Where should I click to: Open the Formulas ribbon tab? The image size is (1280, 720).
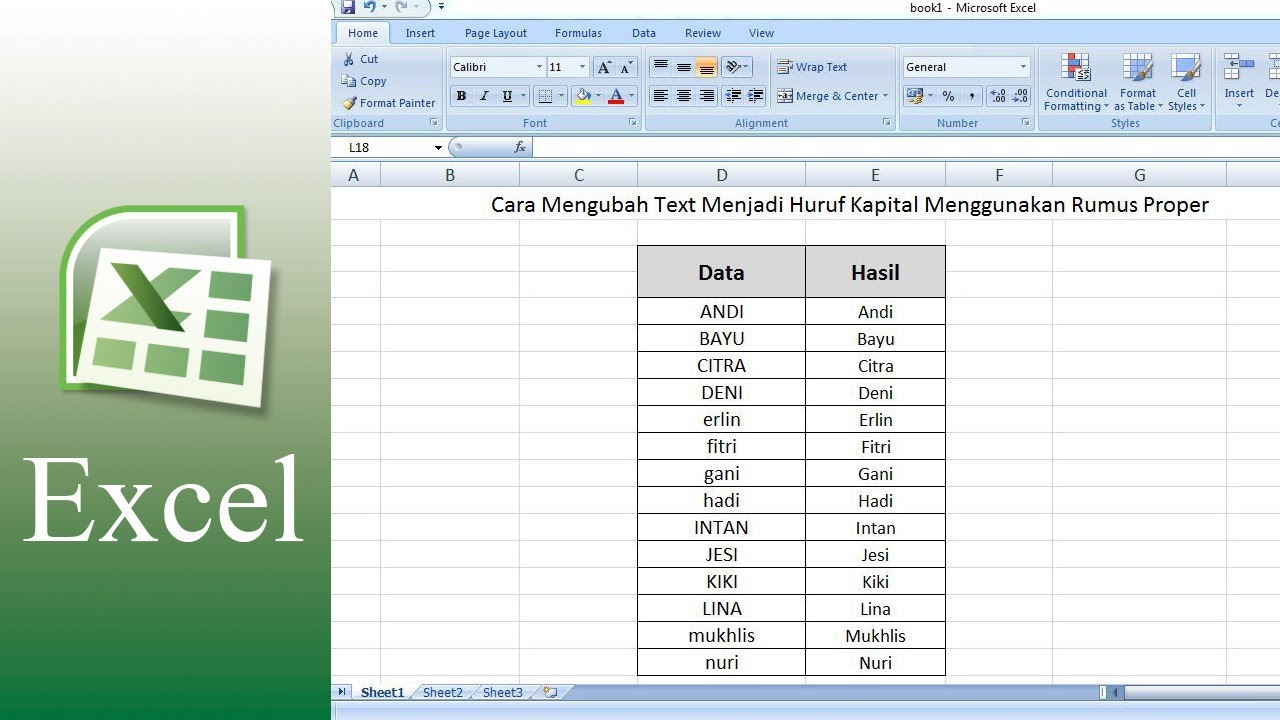[x=579, y=33]
